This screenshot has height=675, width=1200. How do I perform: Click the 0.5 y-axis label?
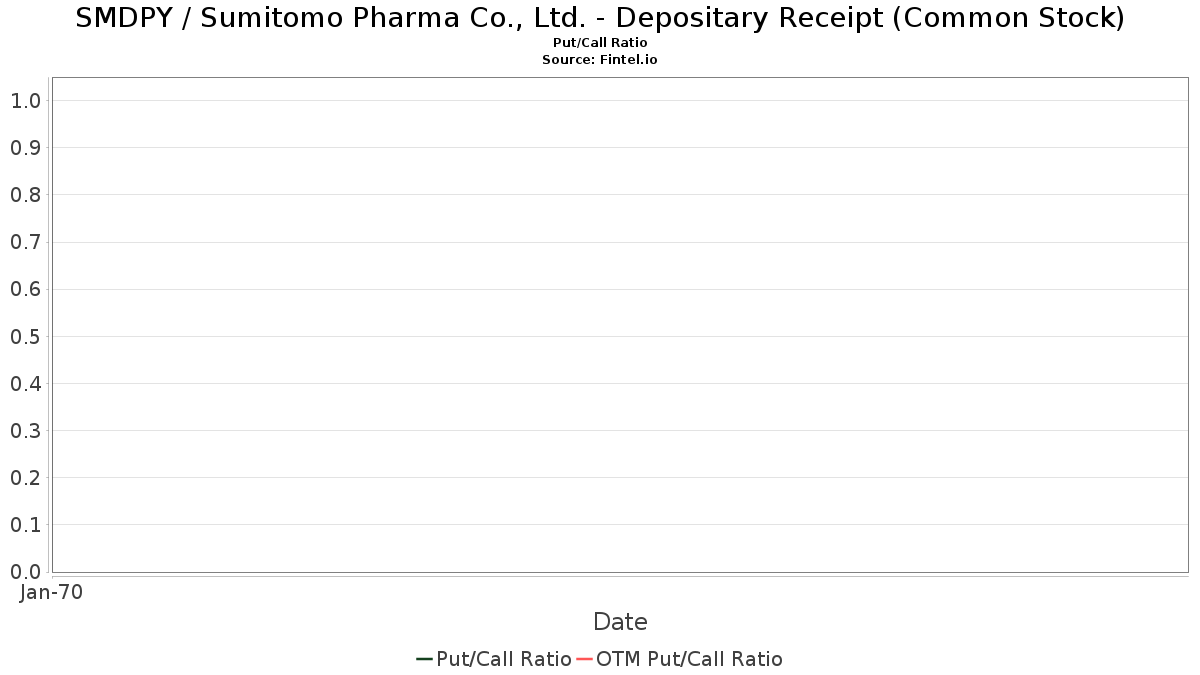point(25,336)
